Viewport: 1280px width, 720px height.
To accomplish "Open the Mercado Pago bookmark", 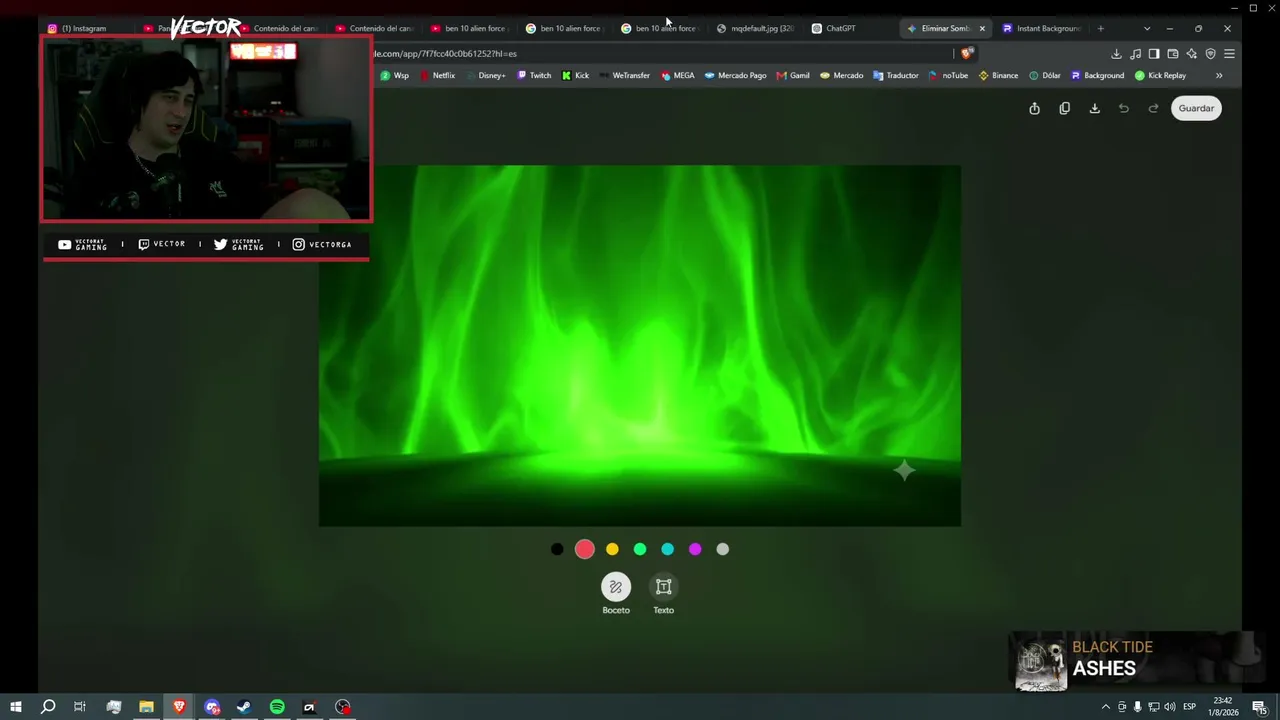I will point(735,75).
